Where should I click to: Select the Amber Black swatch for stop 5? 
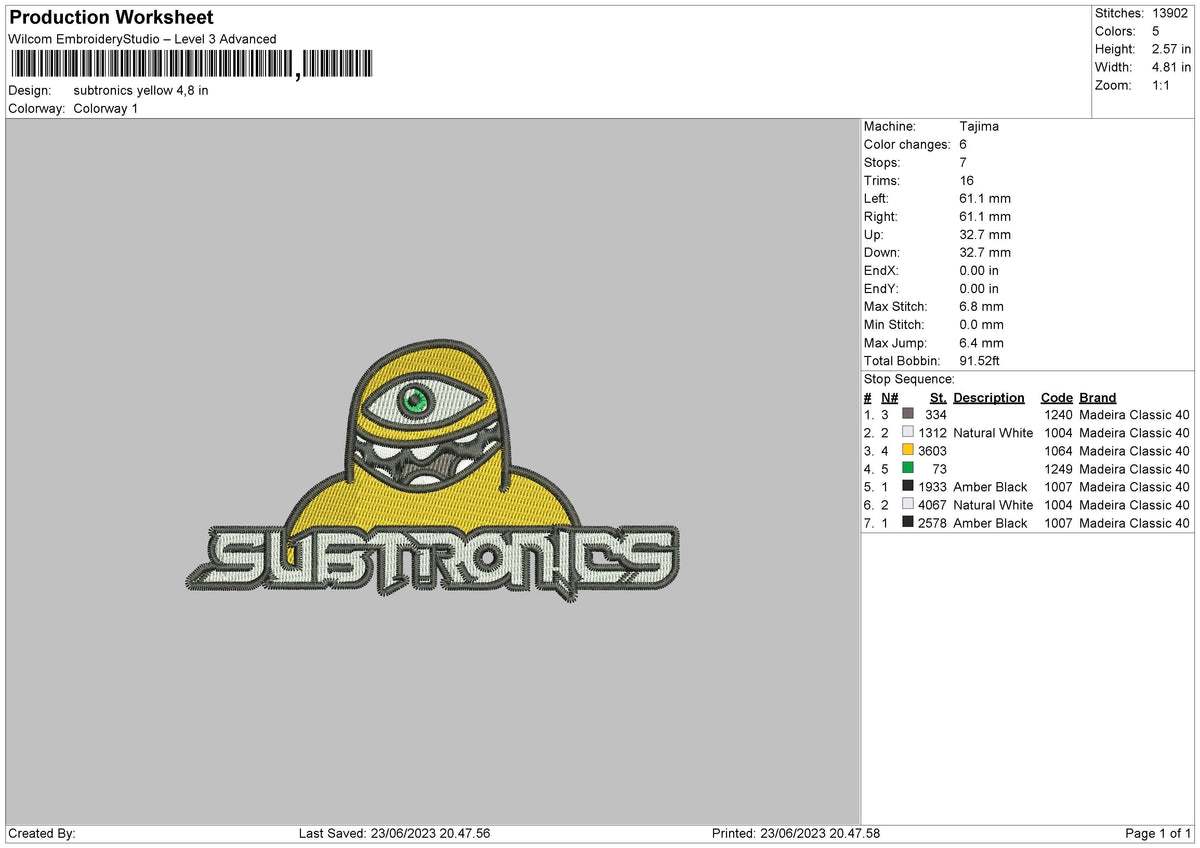pyautogui.click(x=908, y=487)
